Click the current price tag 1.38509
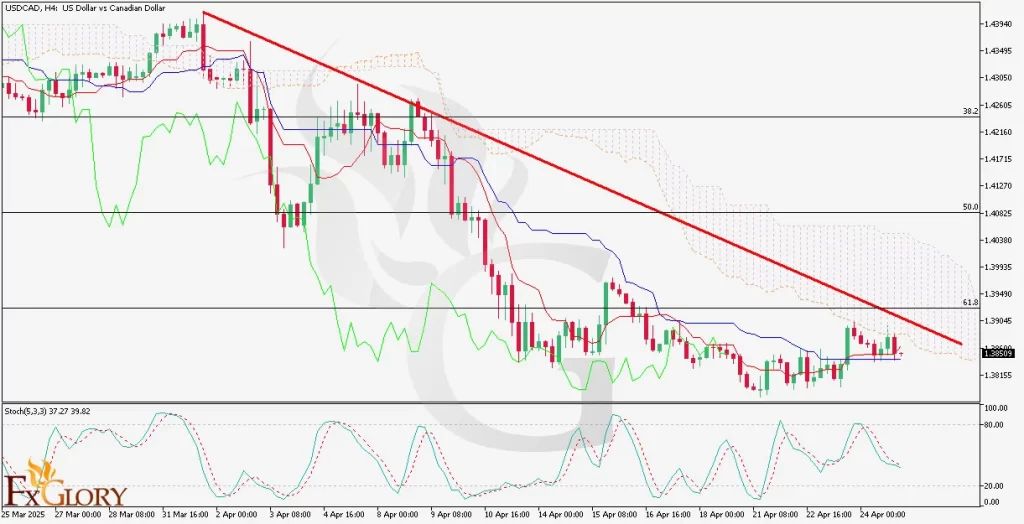This screenshot has width=1024, height=524. click(x=998, y=353)
